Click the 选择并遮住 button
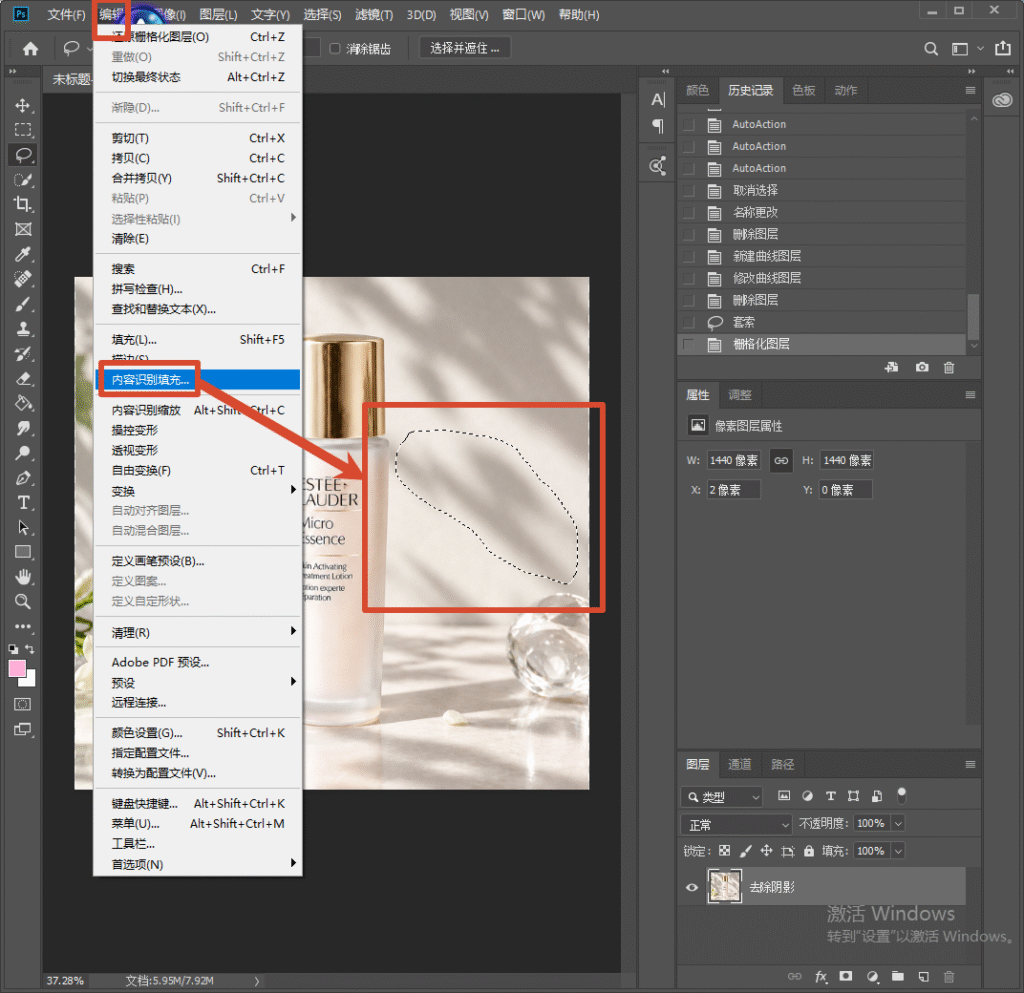Image resolution: width=1024 pixels, height=993 pixels. pyautogui.click(x=464, y=48)
